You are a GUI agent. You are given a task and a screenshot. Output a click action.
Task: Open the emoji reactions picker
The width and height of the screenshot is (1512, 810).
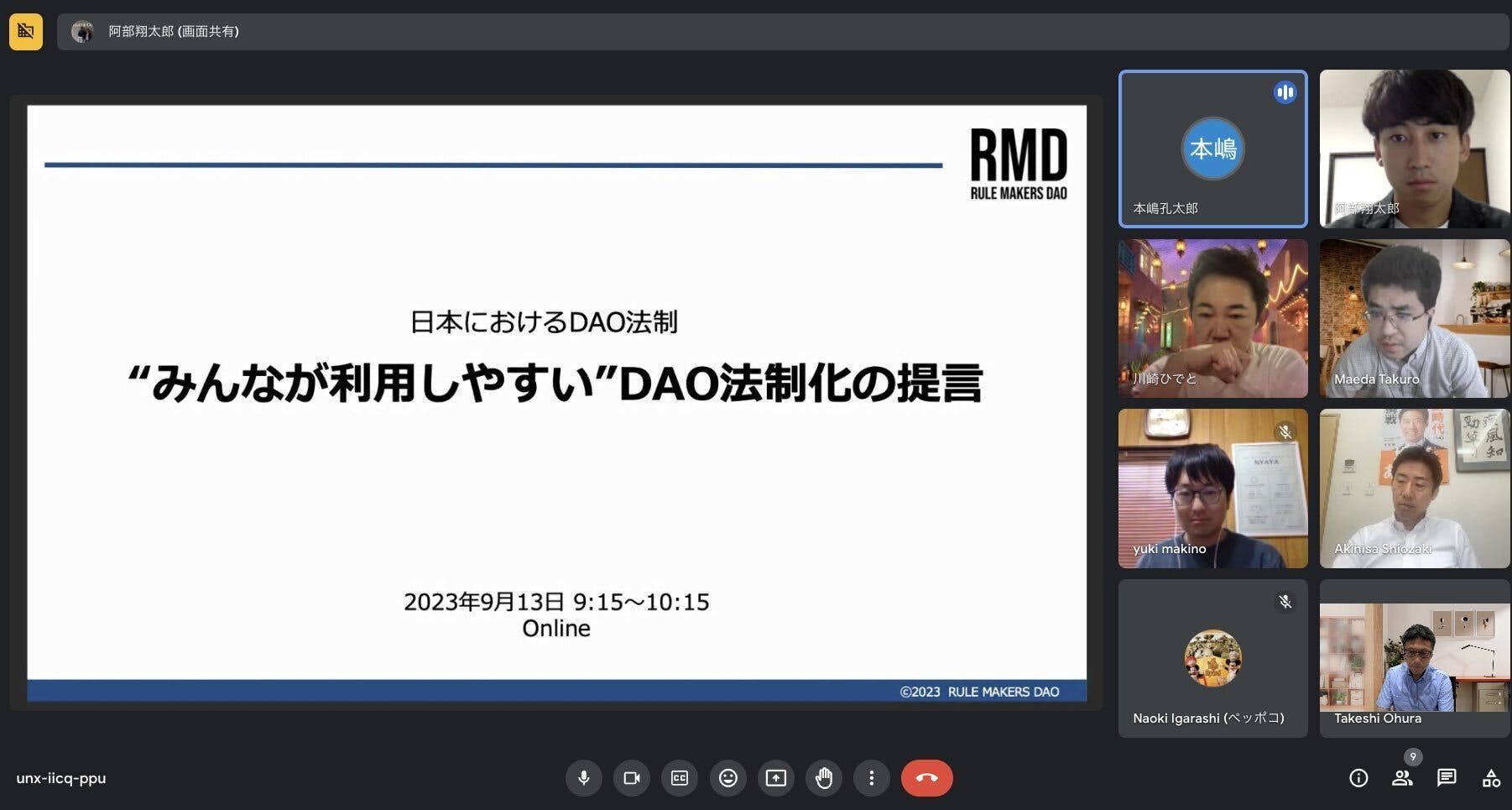pyautogui.click(x=728, y=778)
